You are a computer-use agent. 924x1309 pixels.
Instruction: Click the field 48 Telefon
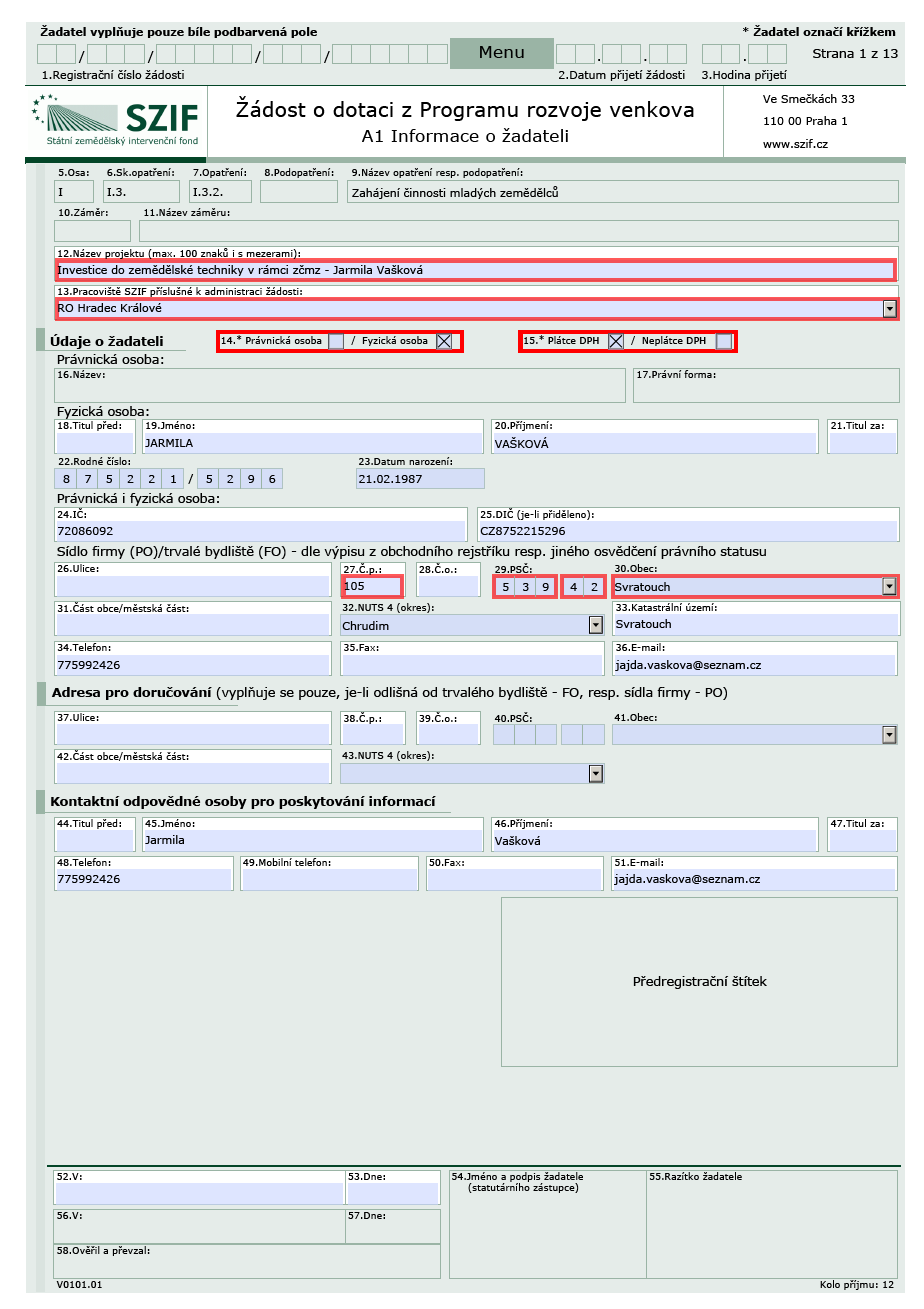pos(144,879)
